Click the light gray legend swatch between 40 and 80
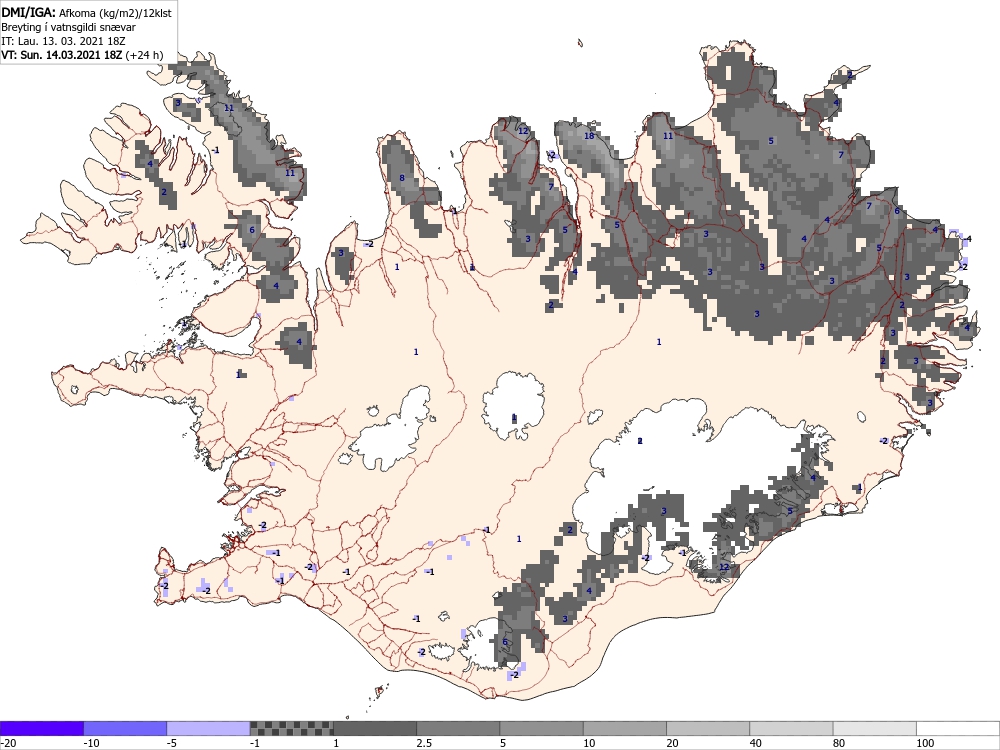Screen dimensions: 1000x750 click(791, 728)
